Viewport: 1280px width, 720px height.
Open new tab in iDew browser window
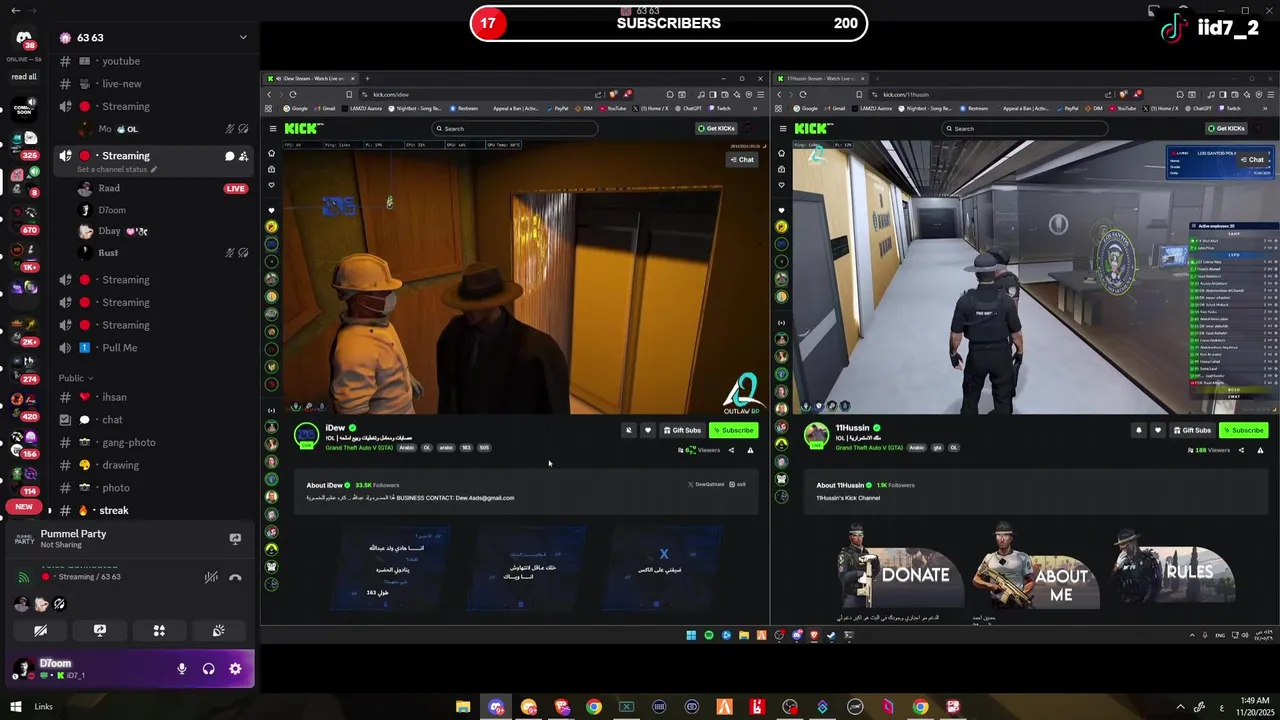tap(367, 78)
